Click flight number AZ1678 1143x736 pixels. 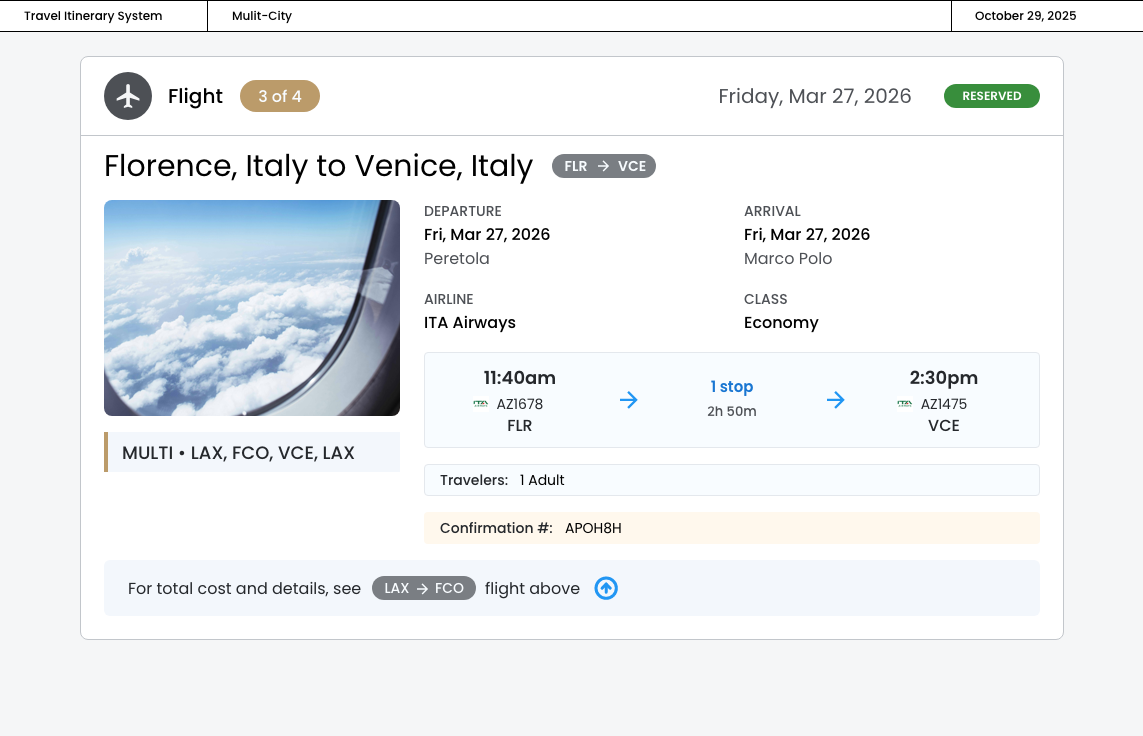point(520,404)
